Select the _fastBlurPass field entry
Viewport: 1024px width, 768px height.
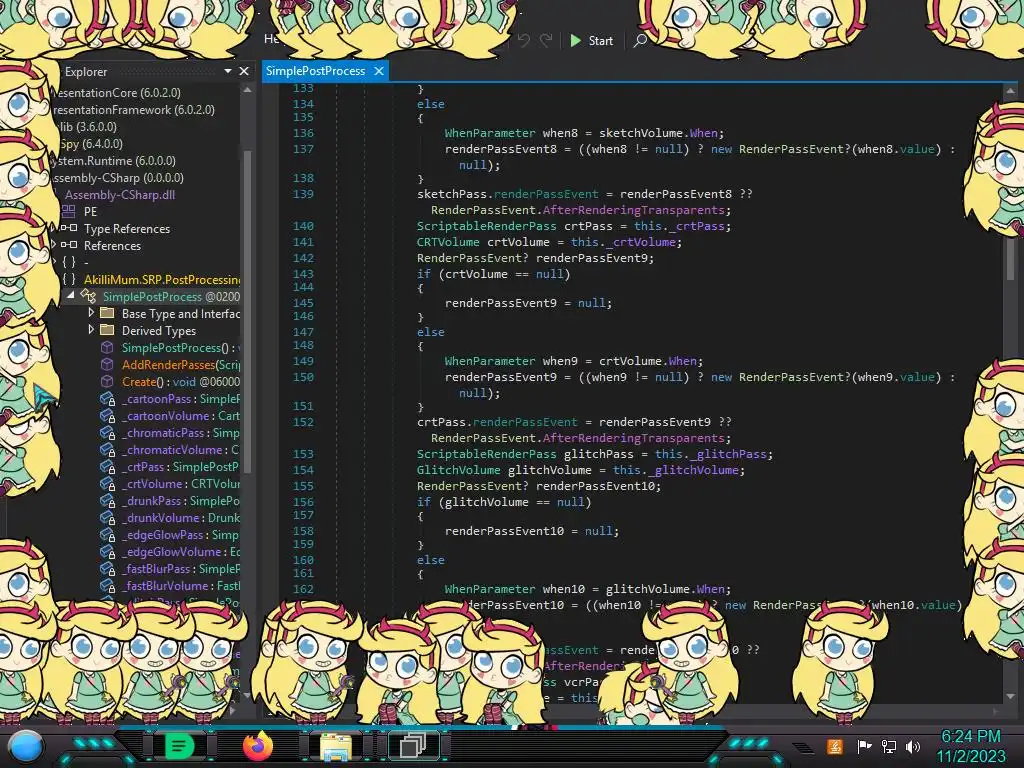(181, 568)
